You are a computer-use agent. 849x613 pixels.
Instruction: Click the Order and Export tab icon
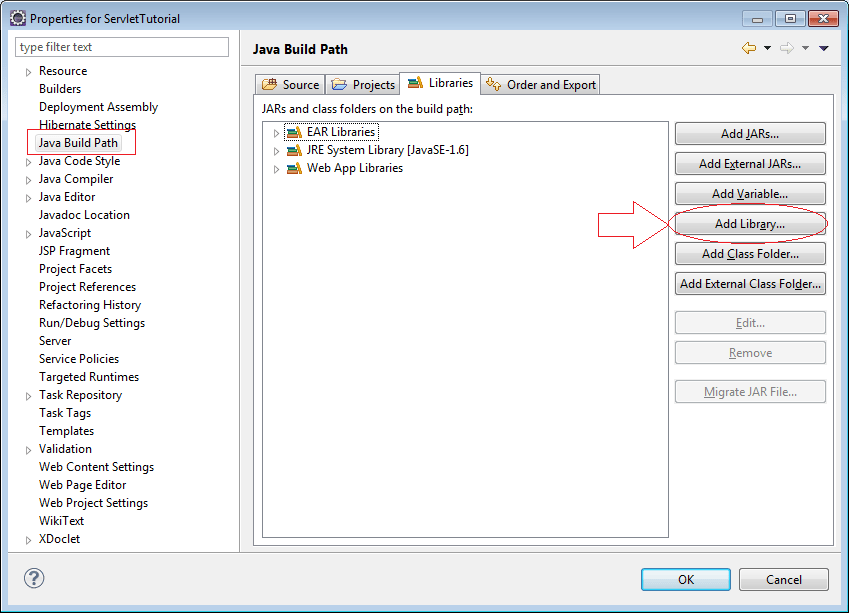pos(495,84)
